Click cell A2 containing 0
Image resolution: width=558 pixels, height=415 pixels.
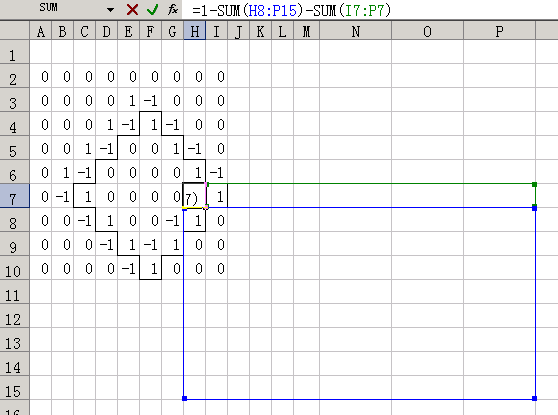41,76
